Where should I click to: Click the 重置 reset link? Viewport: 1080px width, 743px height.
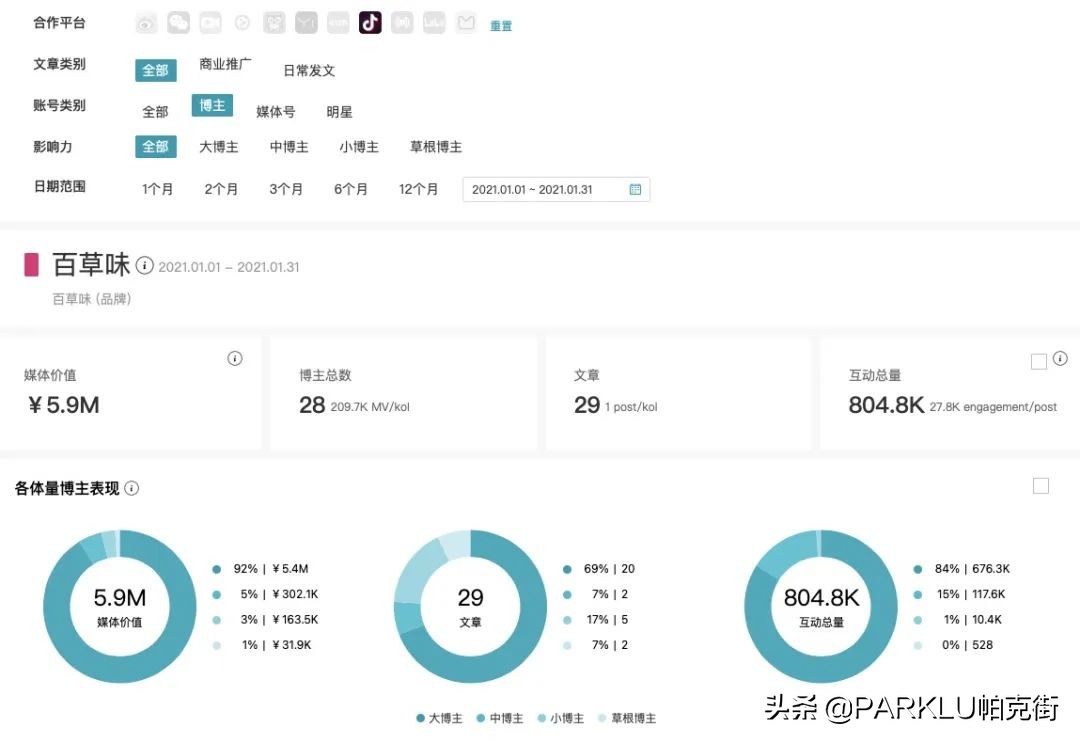click(x=500, y=26)
